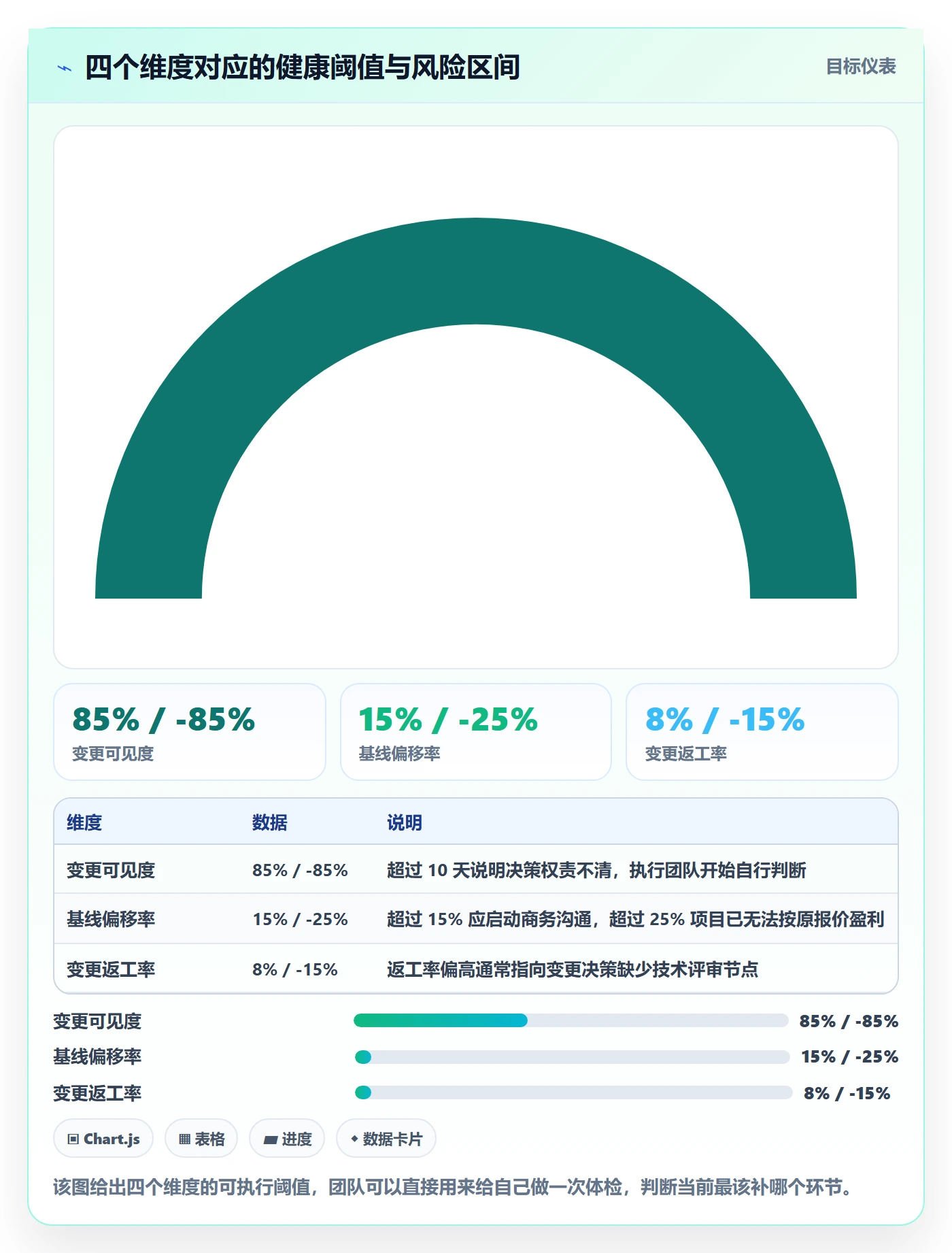Click description starting 超过 15% 应启动商务沟通
Image resolution: width=952 pixels, height=1253 pixels.
tap(636, 919)
